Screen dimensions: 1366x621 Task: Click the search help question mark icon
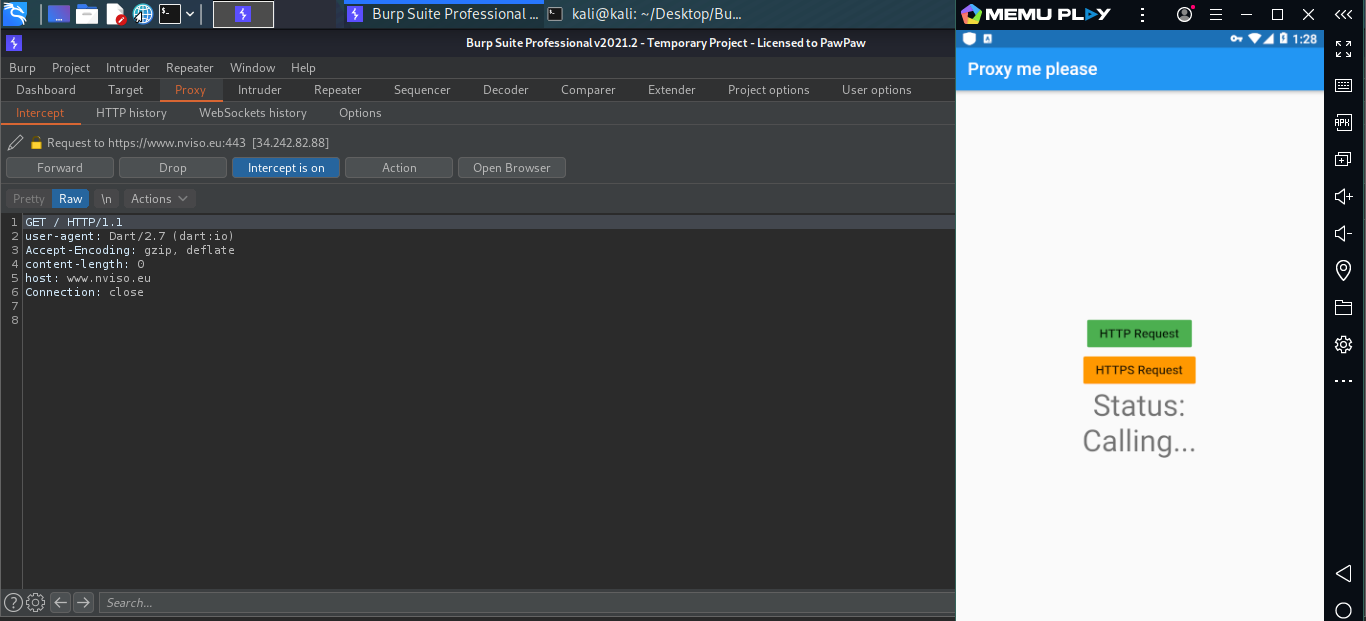click(13, 602)
